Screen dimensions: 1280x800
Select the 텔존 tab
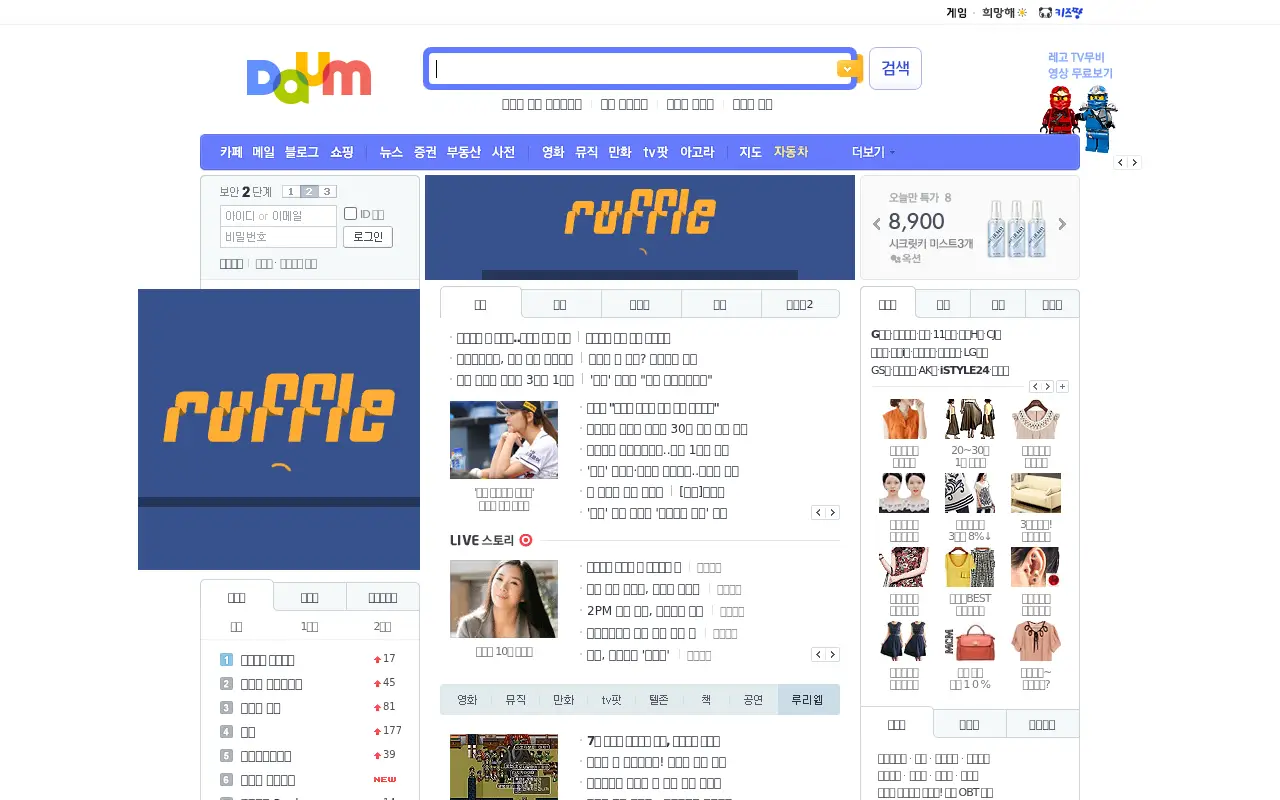(658, 700)
